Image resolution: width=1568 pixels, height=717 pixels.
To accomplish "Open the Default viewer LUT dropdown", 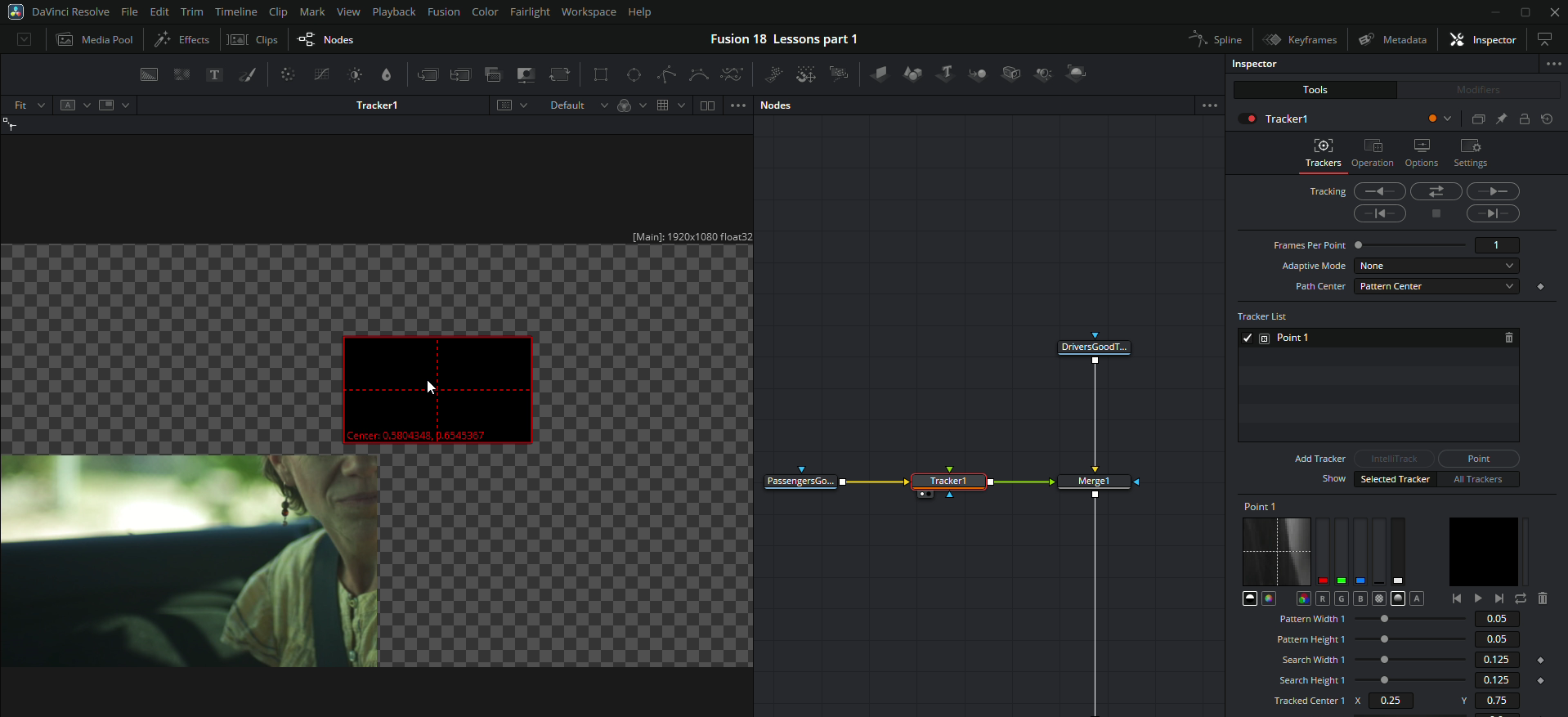I will (x=578, y=105).
